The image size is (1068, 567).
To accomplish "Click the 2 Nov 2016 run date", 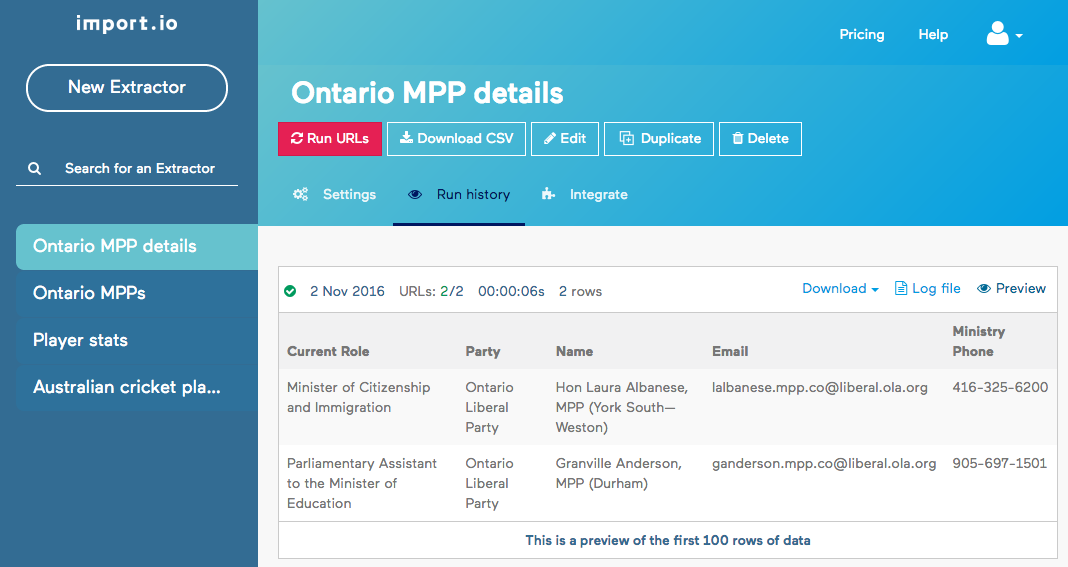I will pyautogui.click(x=347, y=291).
